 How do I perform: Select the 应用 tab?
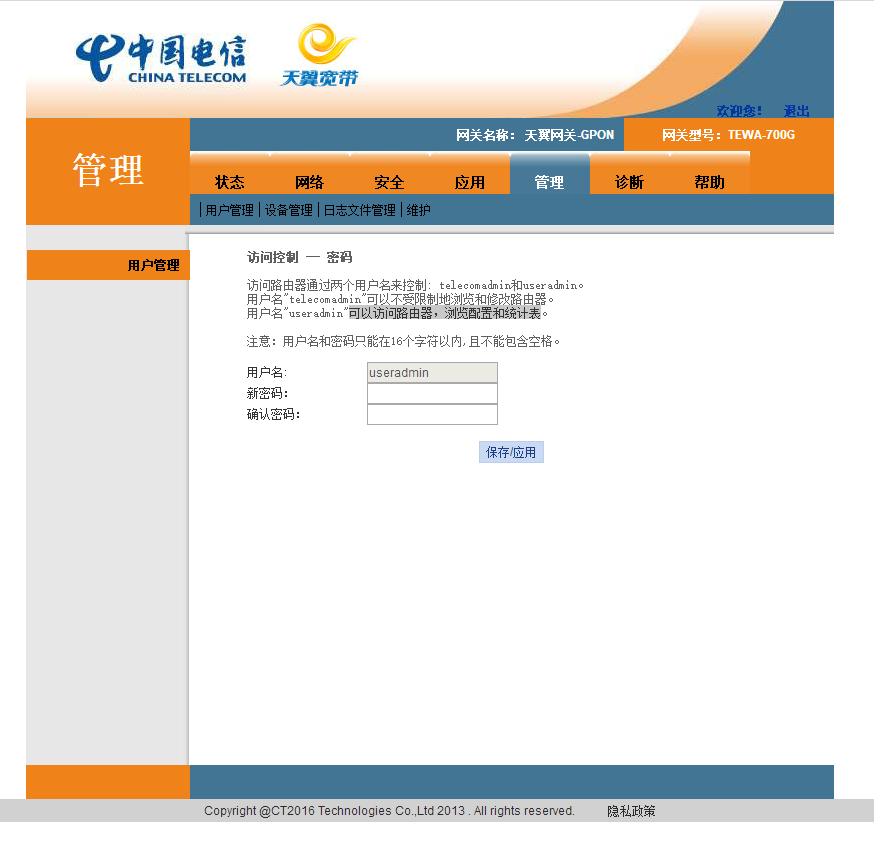pos(469,182)
